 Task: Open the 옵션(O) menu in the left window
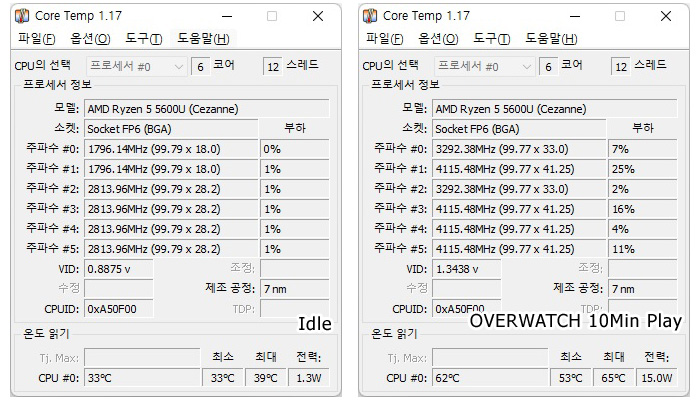[89, 39]
